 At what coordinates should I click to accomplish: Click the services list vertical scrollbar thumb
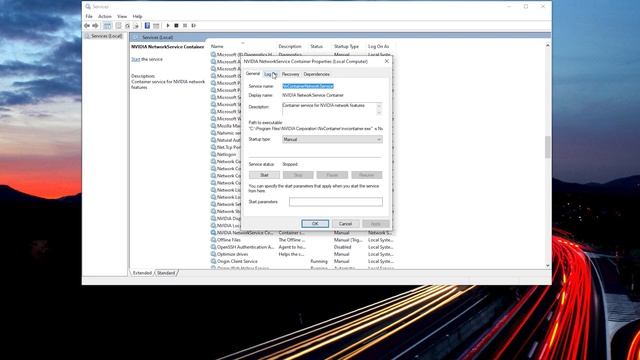tap(548, 147)
